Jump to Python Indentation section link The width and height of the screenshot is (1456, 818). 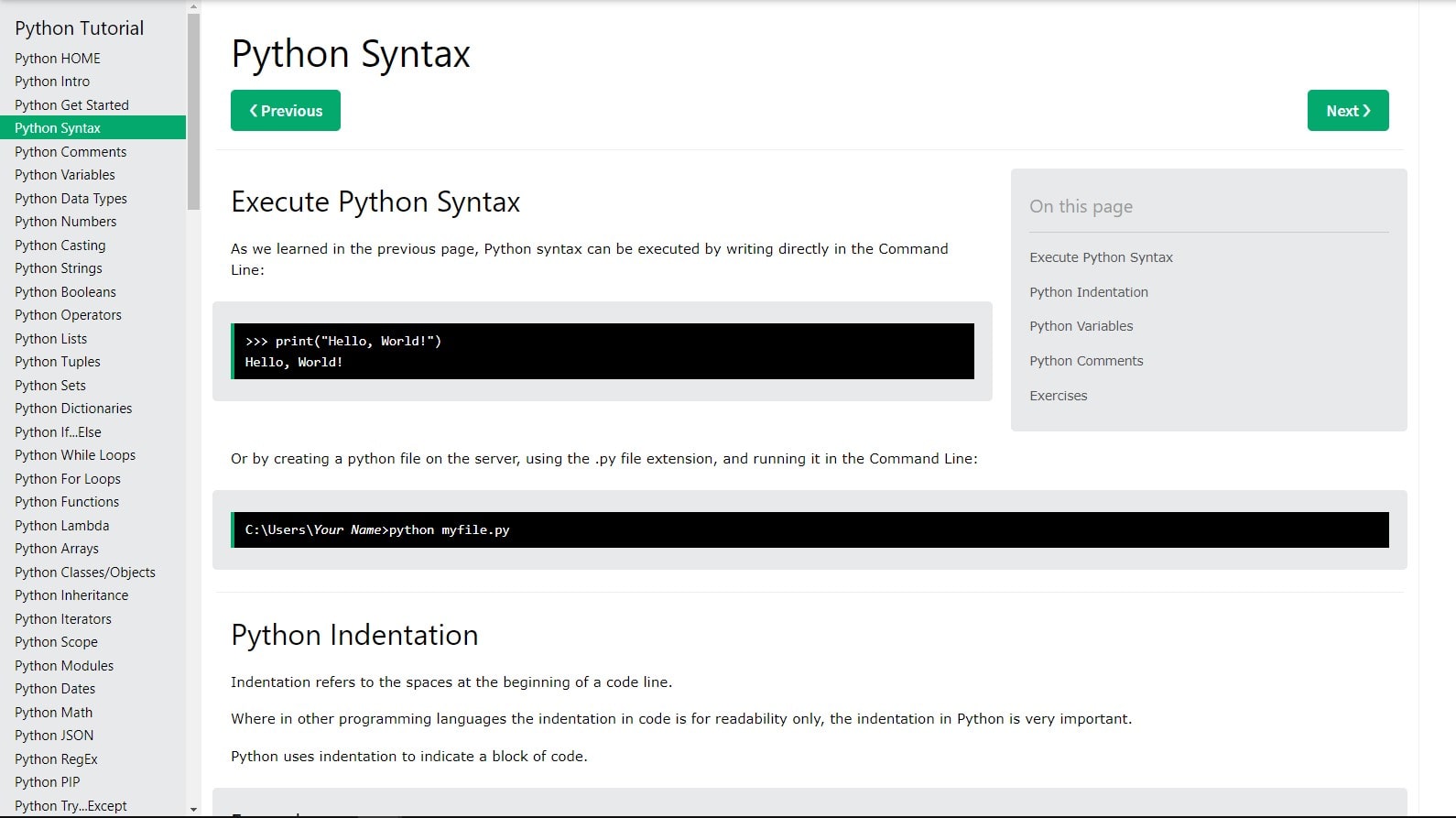pos(1088,292)
